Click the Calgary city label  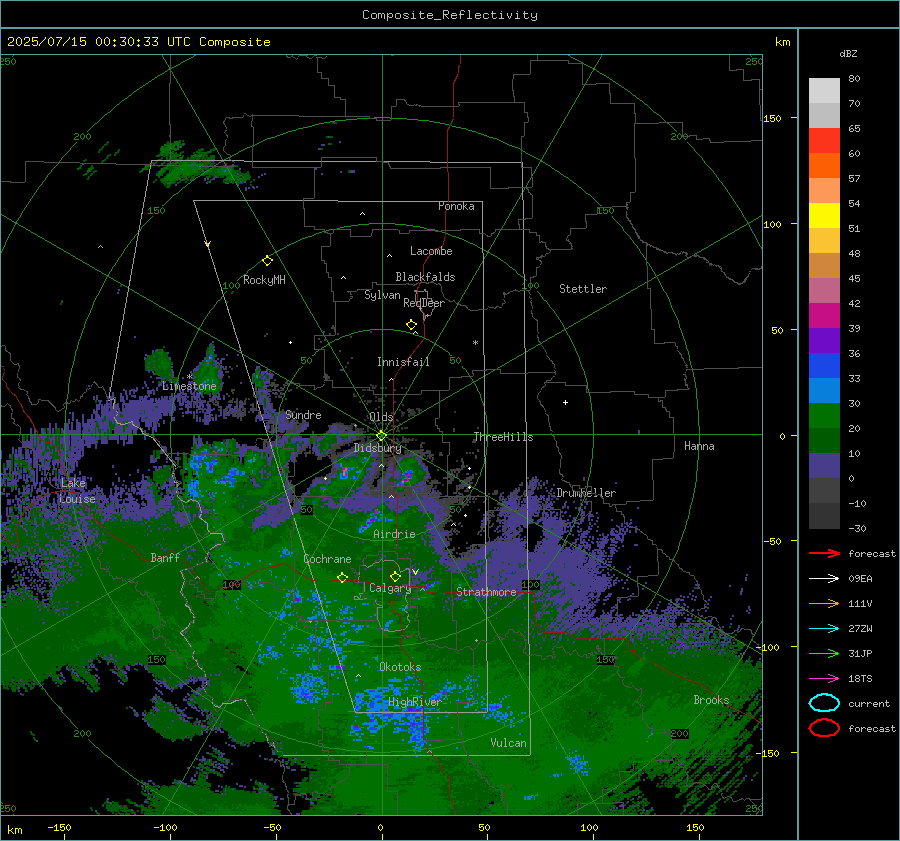click(x=390, y=588)
